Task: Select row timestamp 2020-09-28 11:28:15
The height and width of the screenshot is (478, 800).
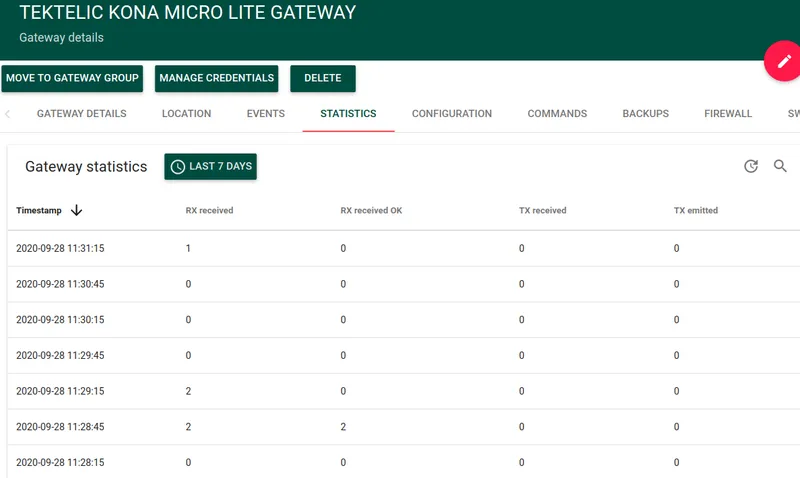Action: (60, 463)
